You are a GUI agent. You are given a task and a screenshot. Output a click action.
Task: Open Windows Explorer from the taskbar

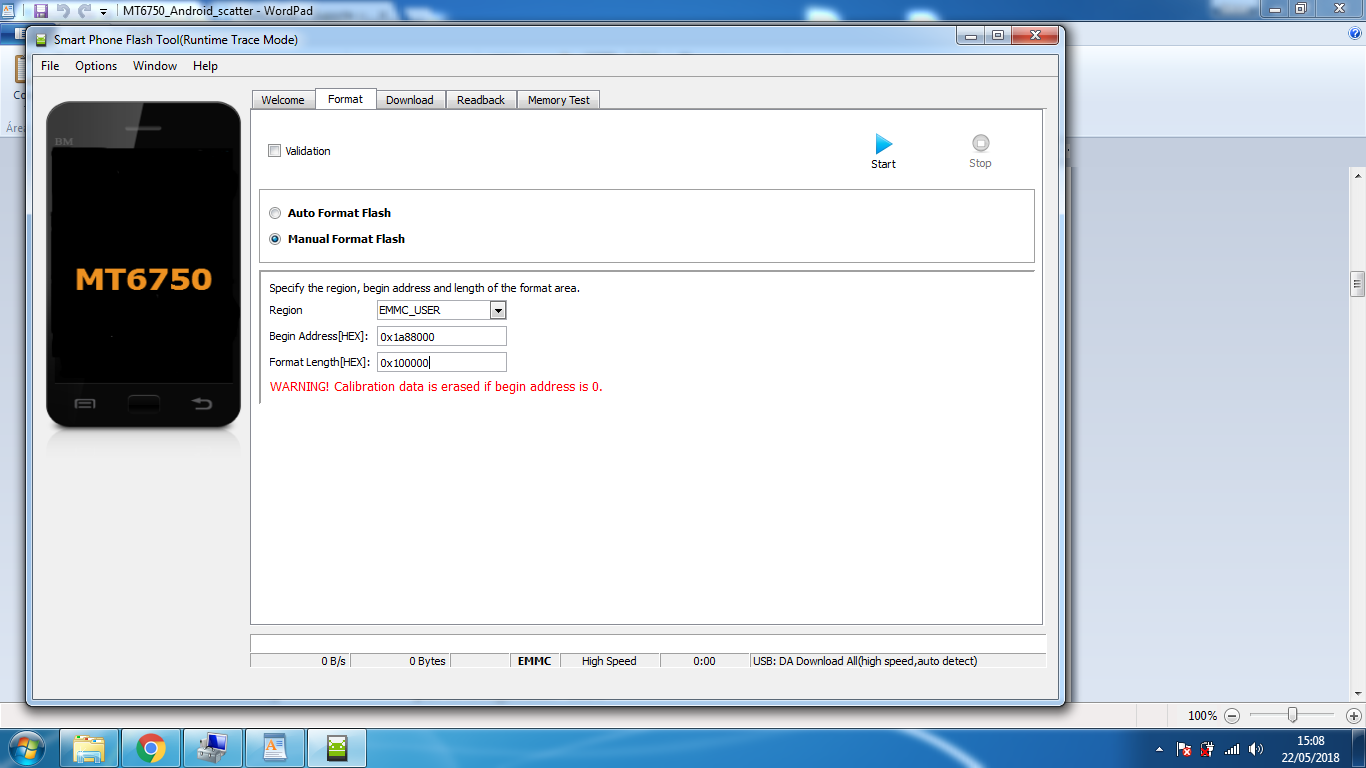pyautogui.click(x=89, y=748)
